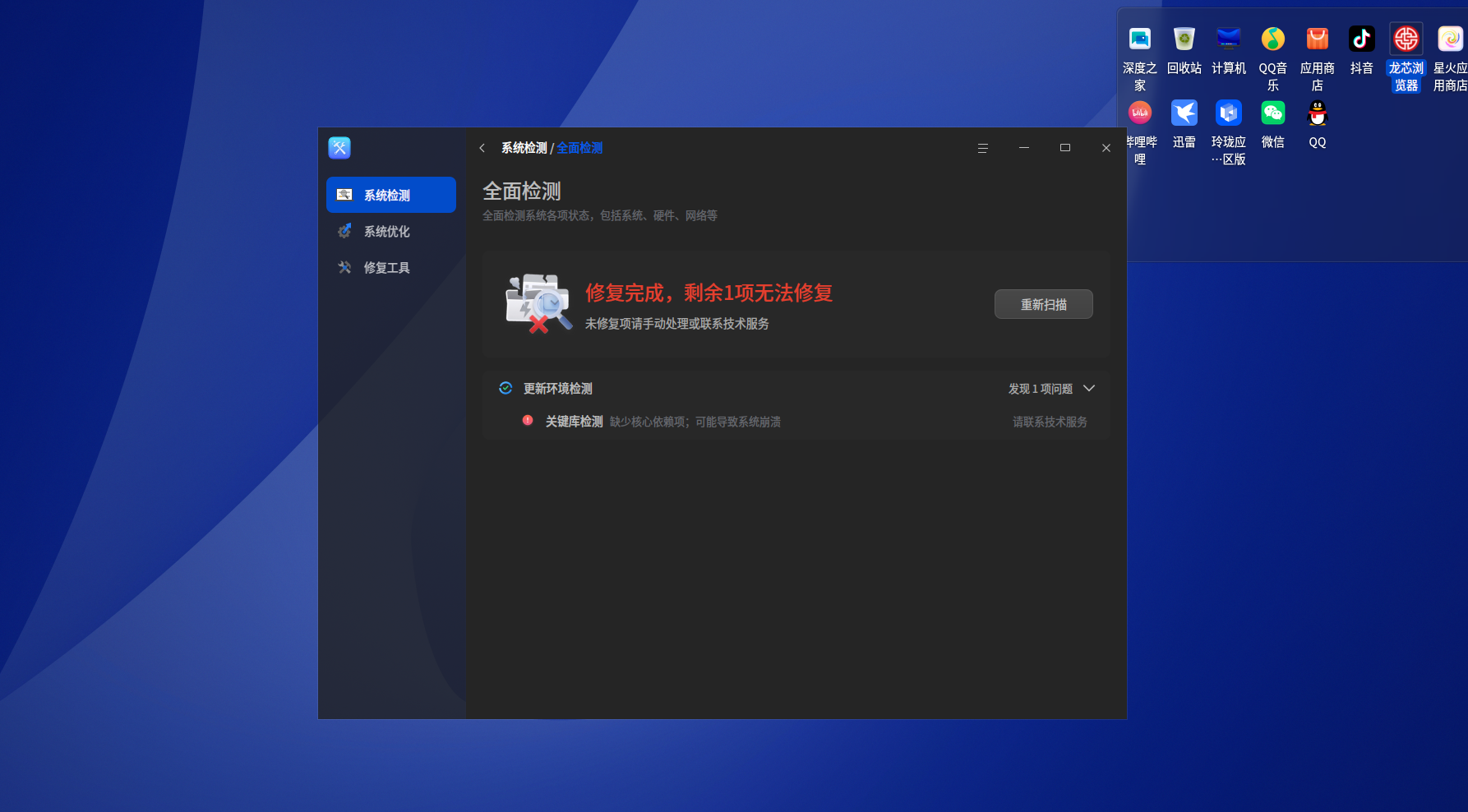Click the red error icon beside 关键库检测
Image resolution: width=1468 pixels, height=812 pixels.
tap(528, 420)
